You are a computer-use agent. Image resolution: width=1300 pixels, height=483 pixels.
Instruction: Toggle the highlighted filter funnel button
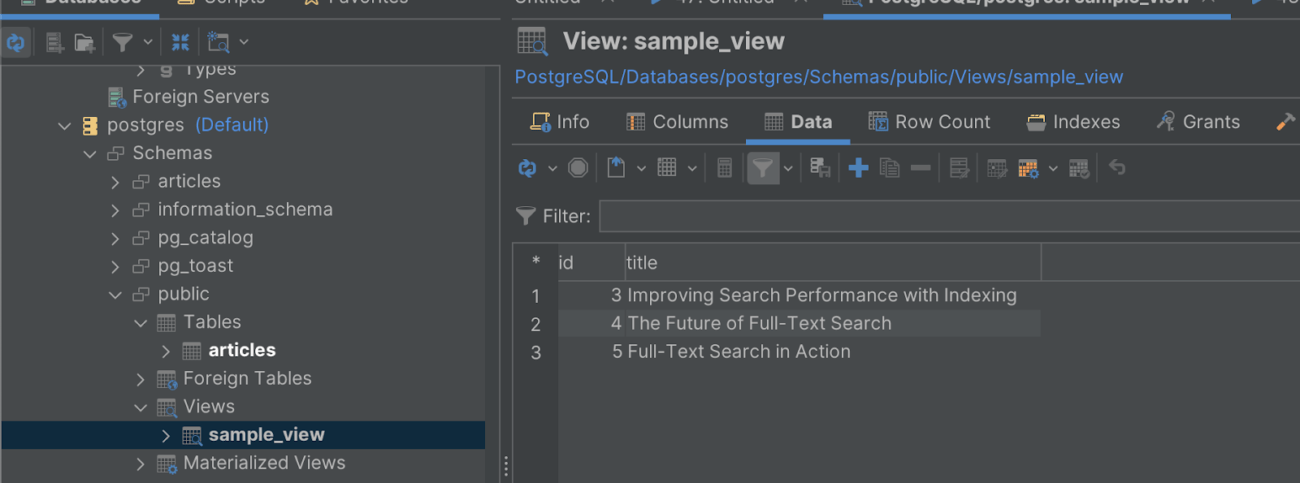coord(762,168)
